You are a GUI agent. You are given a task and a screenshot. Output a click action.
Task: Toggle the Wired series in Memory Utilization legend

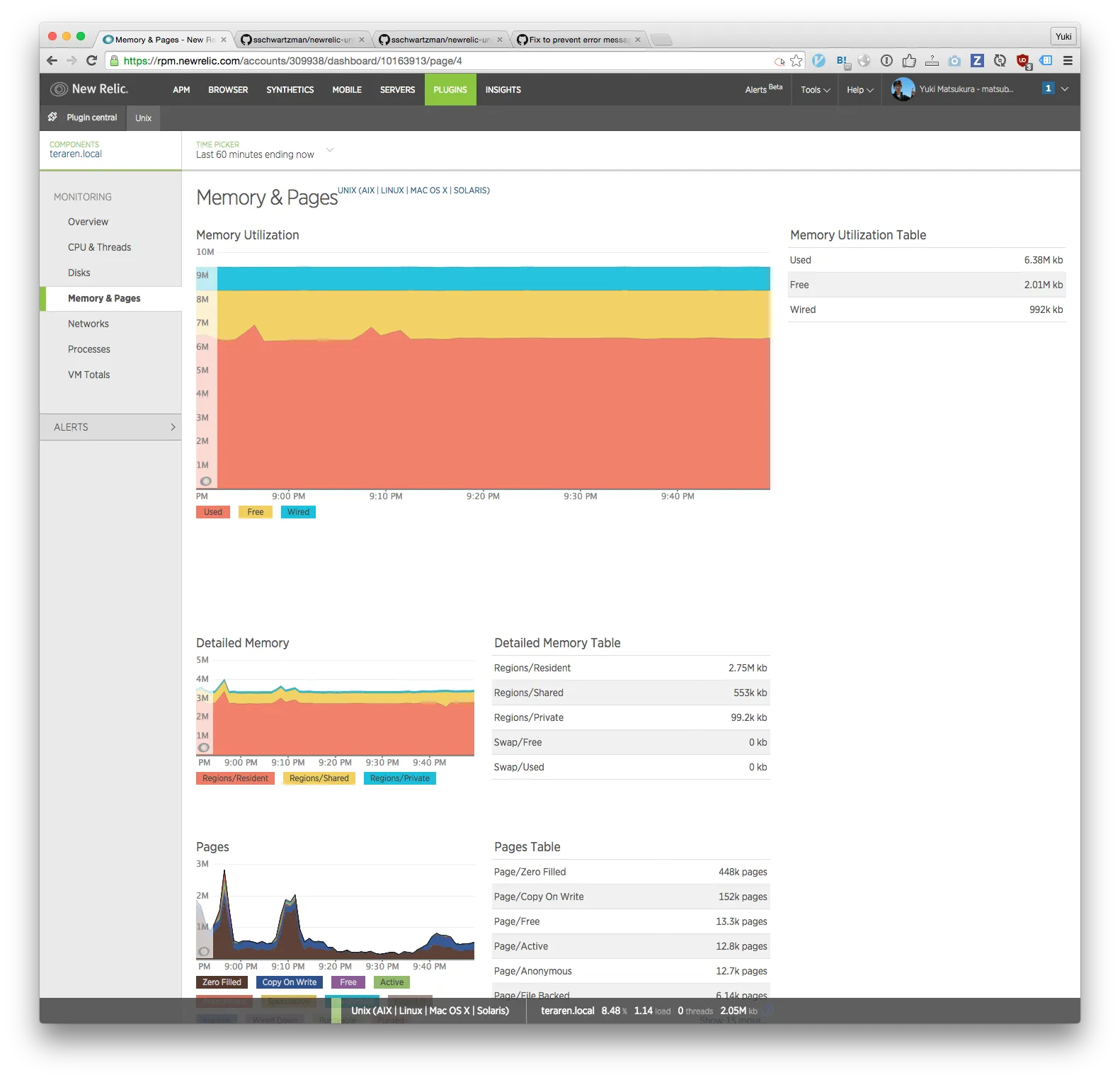coord(298,512)
